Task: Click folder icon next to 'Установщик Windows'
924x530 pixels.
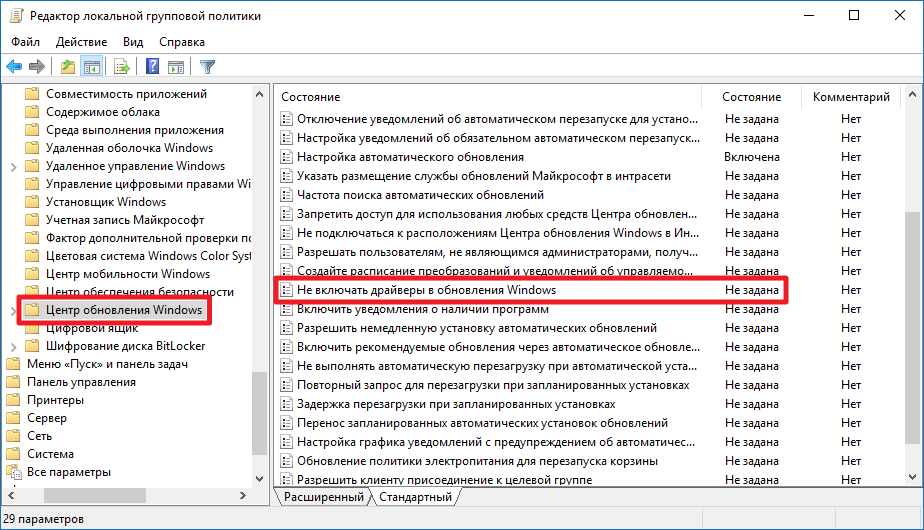Action: point(32,202)
